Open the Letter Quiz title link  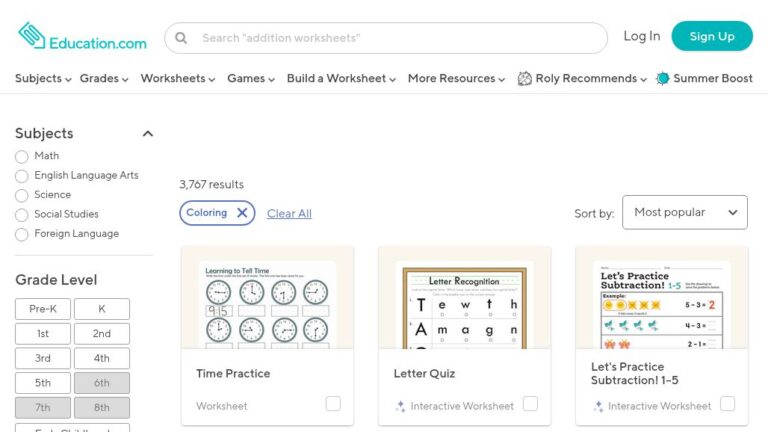tap(424, 373)
